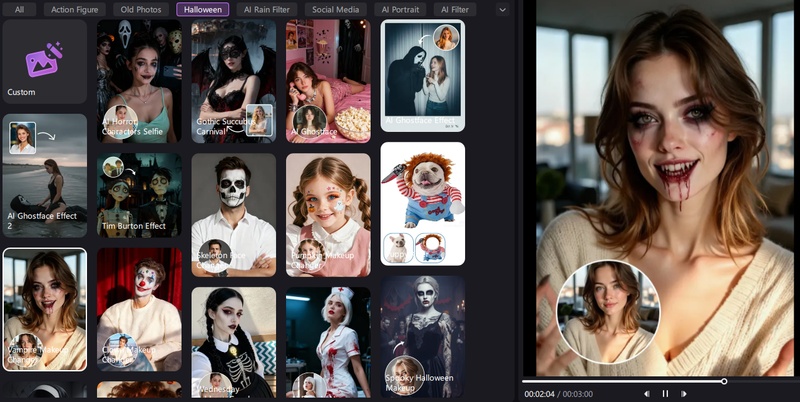The width and height of the screenshot is (800, 402).
Task: Step back to previous frame
Action: pos(647,394)
